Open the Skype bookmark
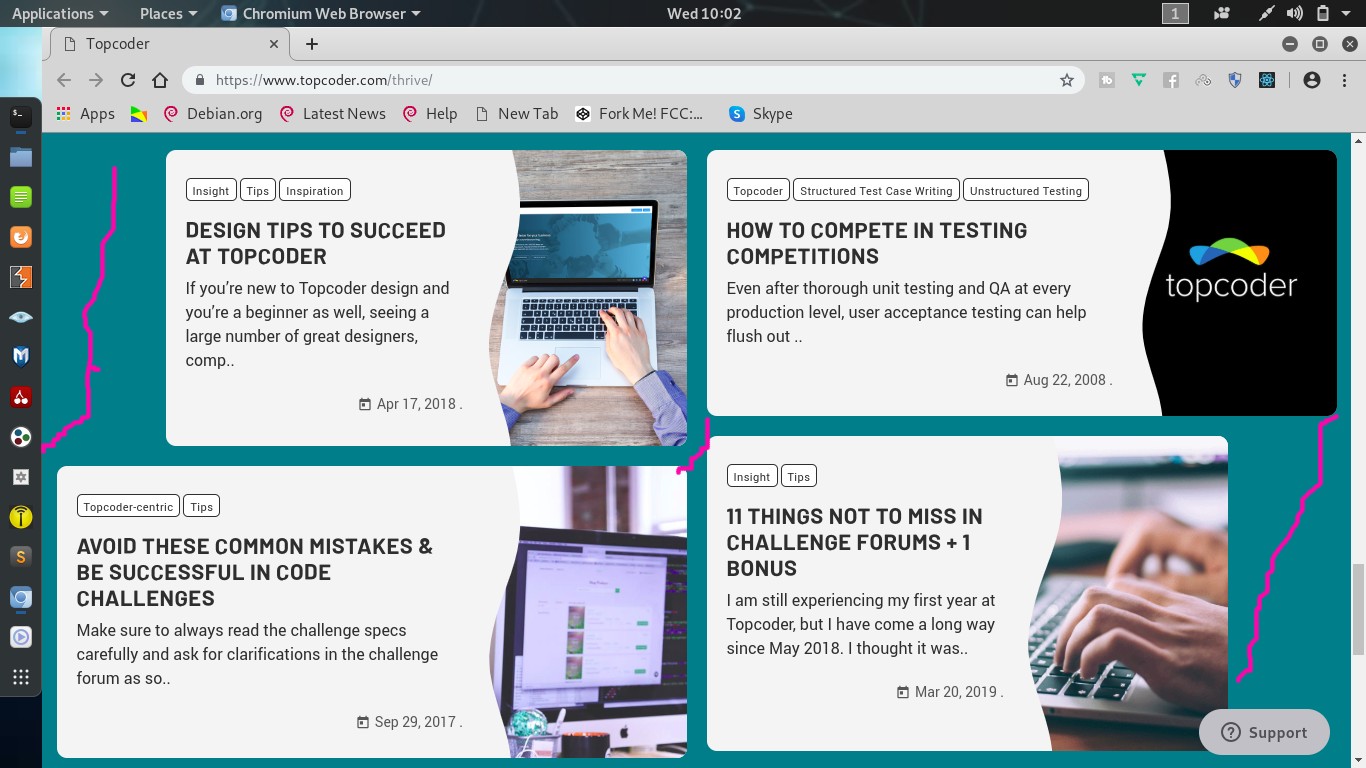1366x768 pixels. pyautogui.click(x=761, y=114)
